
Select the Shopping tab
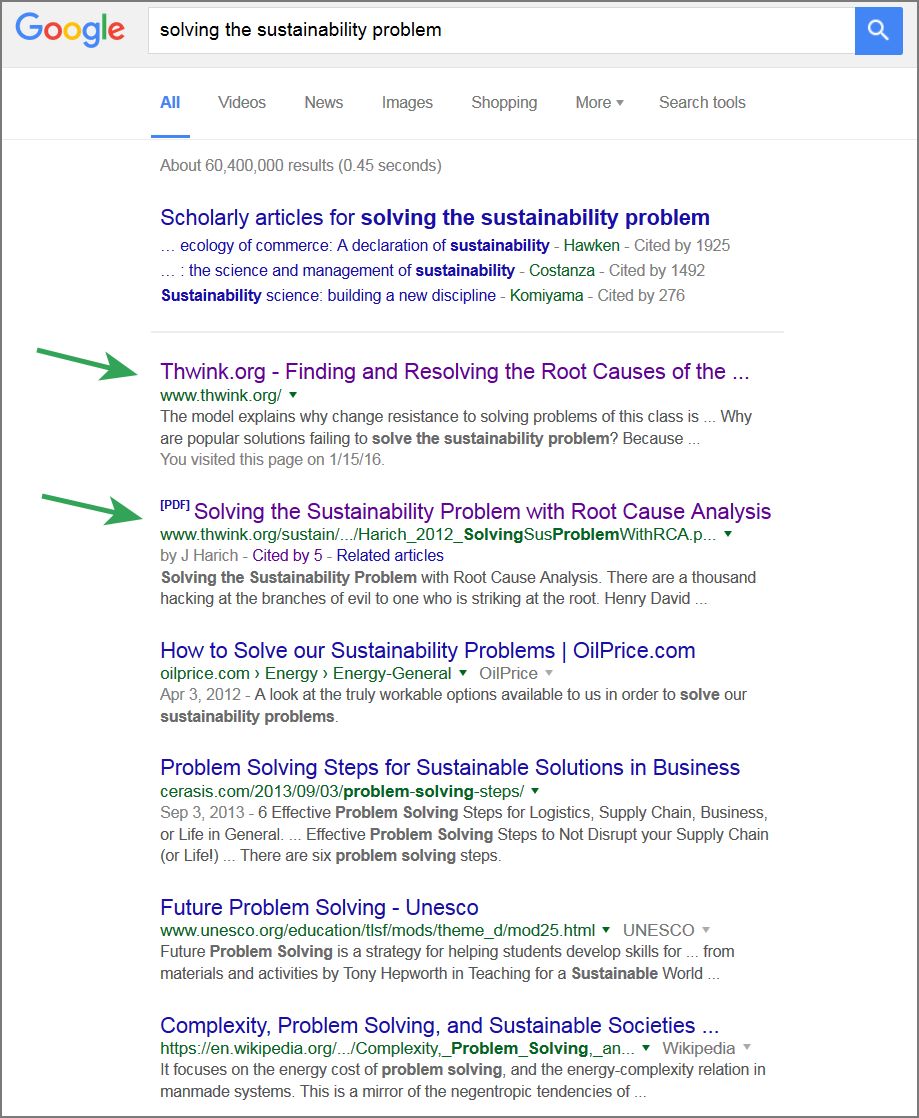(x=504, y=102)
